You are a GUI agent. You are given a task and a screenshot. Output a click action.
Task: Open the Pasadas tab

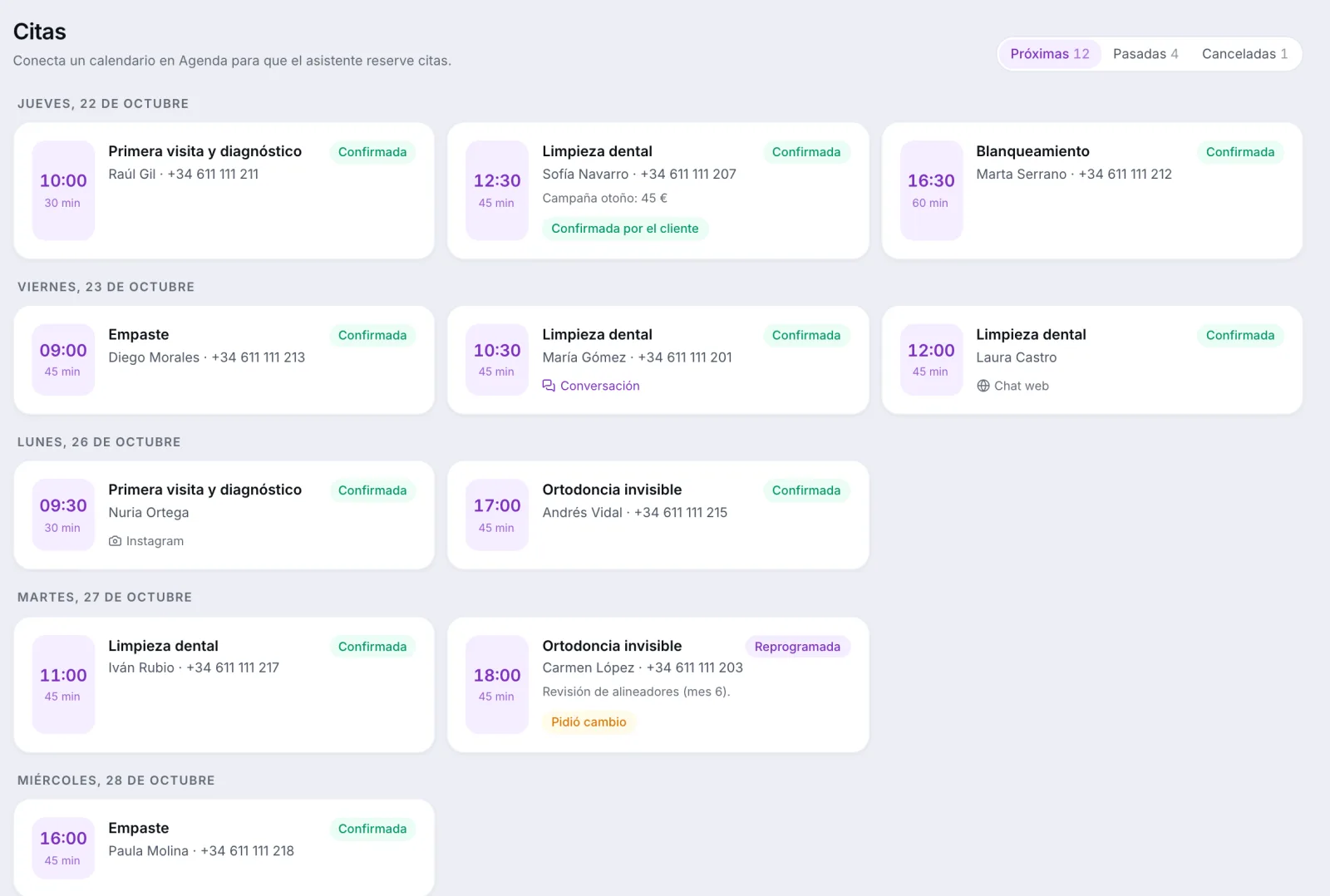click(1145, 54)
